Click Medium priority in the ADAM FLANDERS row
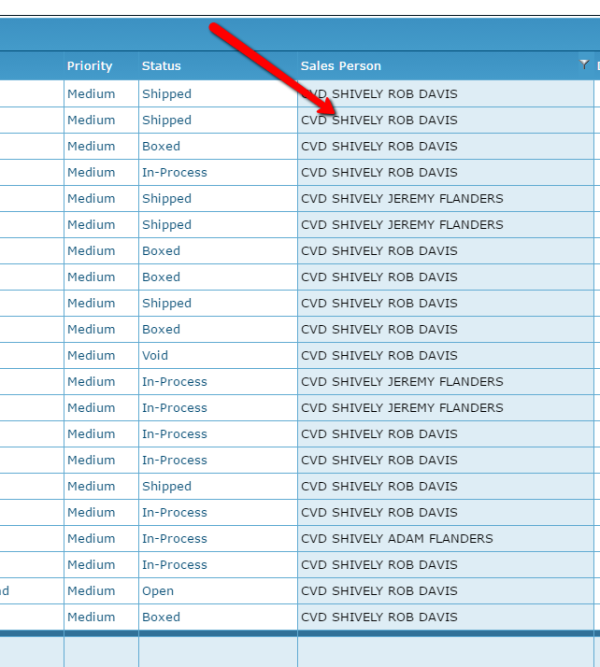Screen dimensions: 600x667 (x=101, y=539)
